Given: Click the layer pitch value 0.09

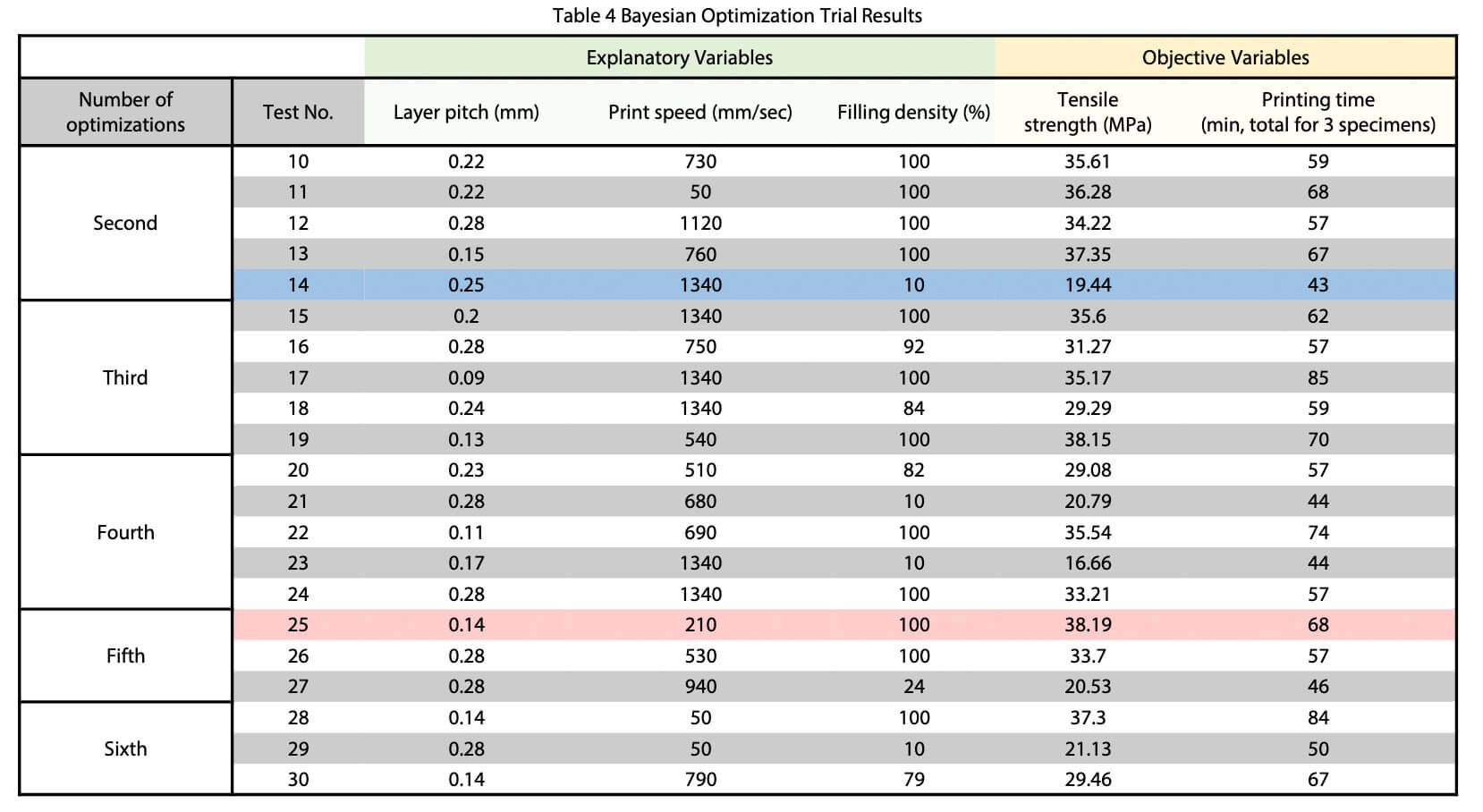Looking at the screenshot, I should (466, 378).
